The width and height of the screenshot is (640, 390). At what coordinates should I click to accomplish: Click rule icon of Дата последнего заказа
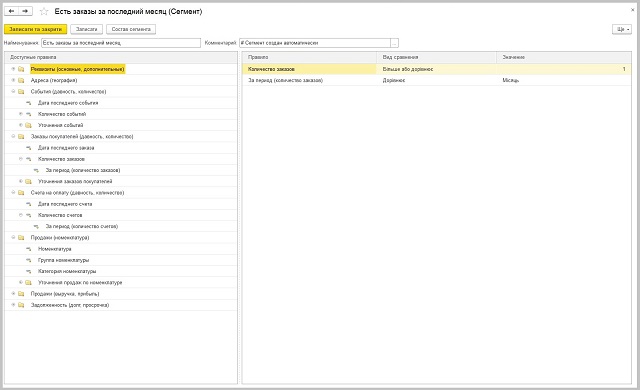coord(29,148)
